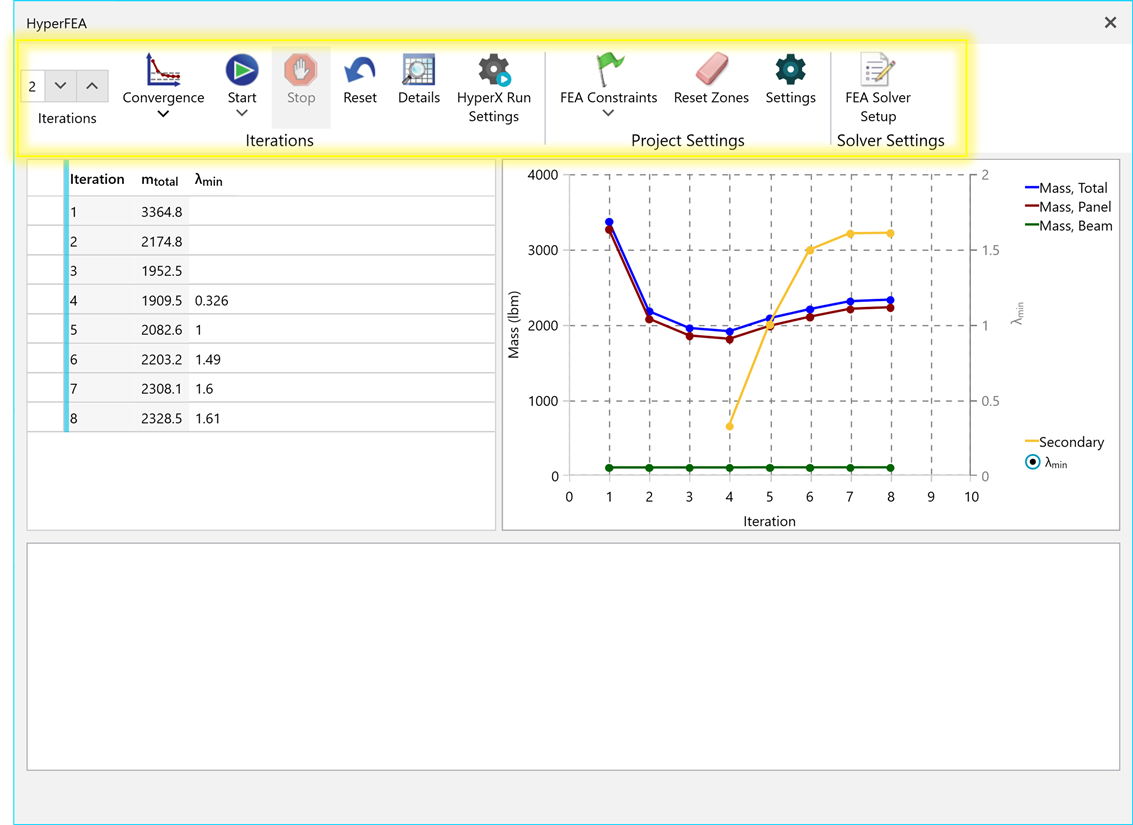Decrease the Iterations count

61,86
